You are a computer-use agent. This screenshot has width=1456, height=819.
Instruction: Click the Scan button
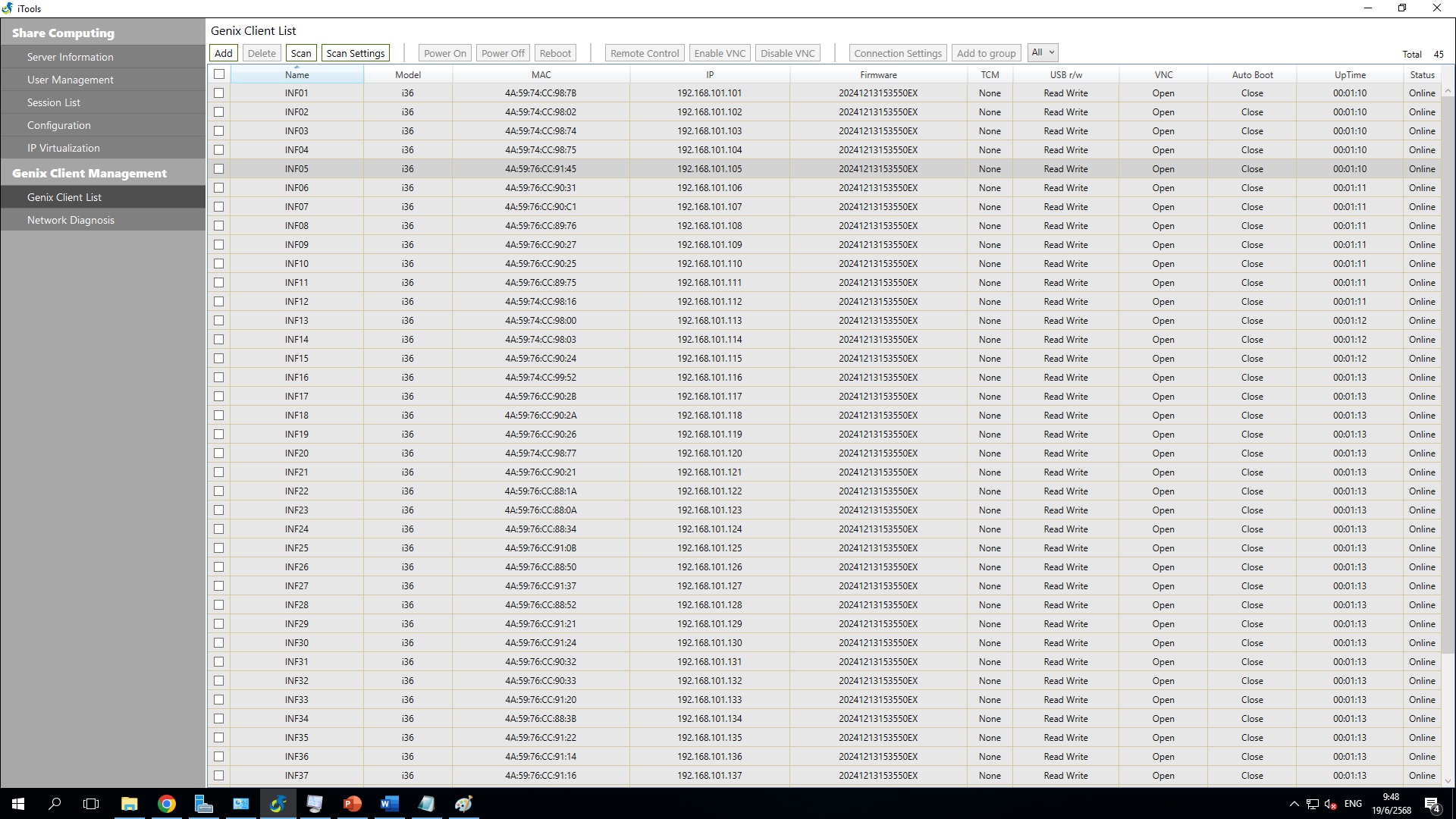click(301, 53)
